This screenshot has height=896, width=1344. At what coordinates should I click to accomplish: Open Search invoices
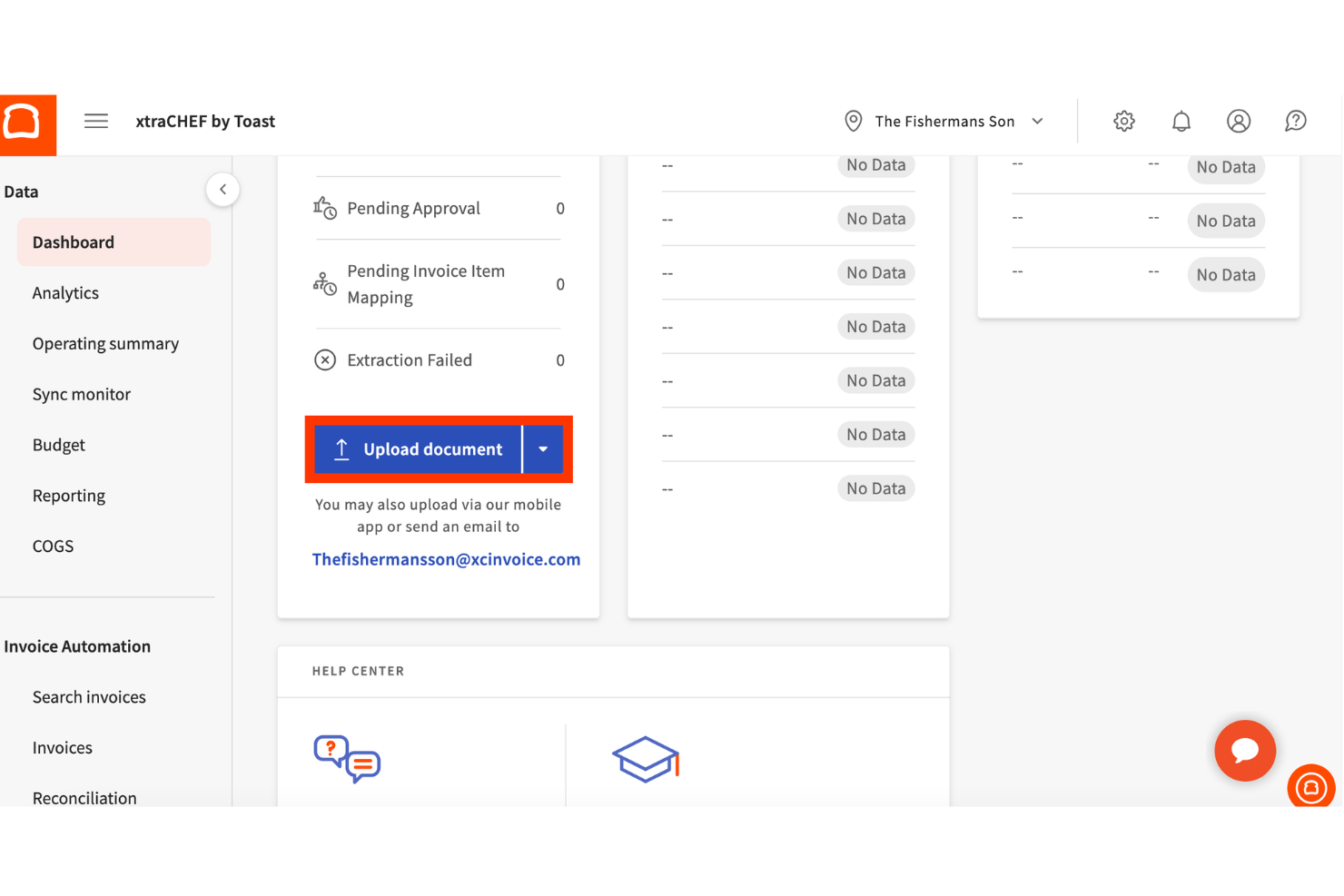click(89, 697)
